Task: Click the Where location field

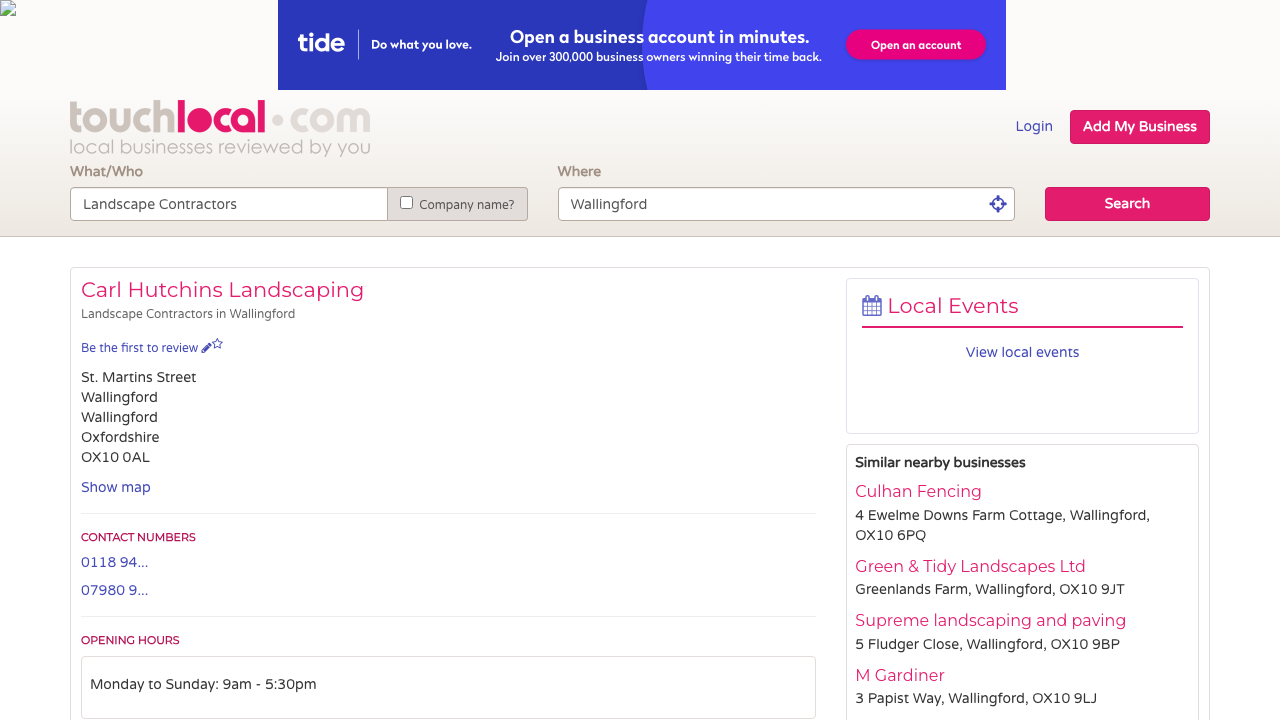Action: pos(770,204)
